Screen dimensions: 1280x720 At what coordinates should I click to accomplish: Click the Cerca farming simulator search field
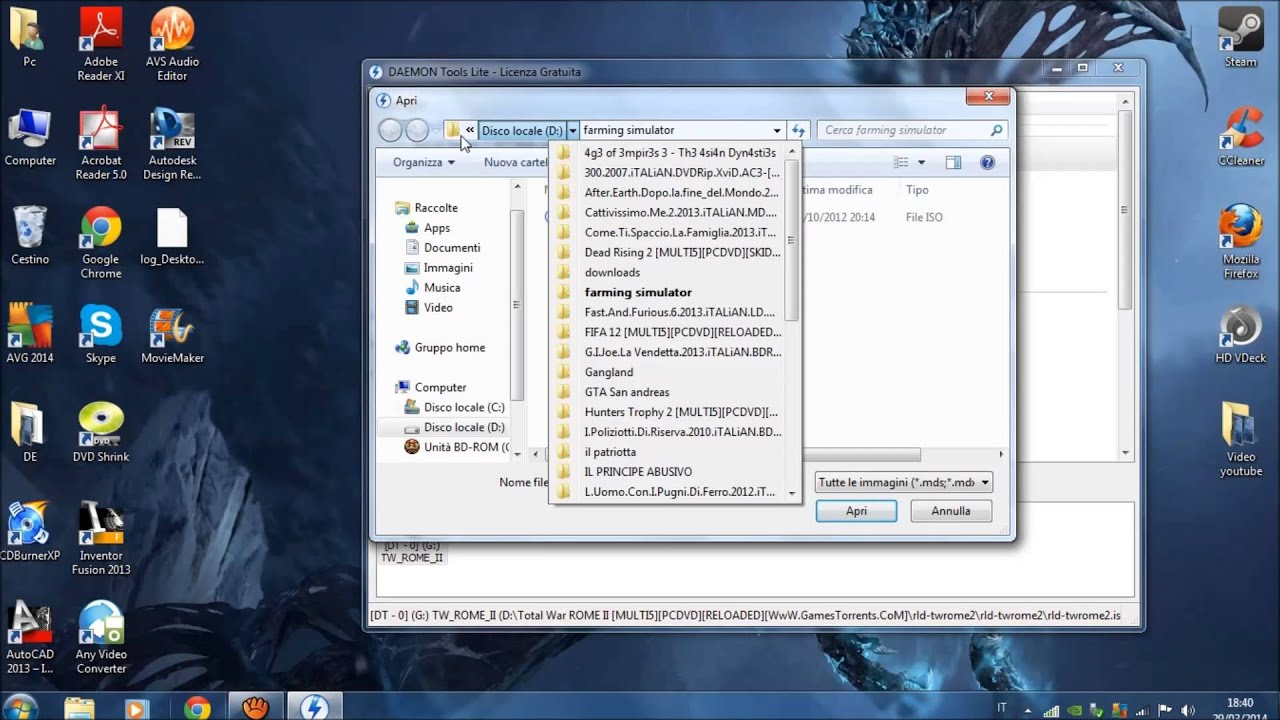[911, 130]
